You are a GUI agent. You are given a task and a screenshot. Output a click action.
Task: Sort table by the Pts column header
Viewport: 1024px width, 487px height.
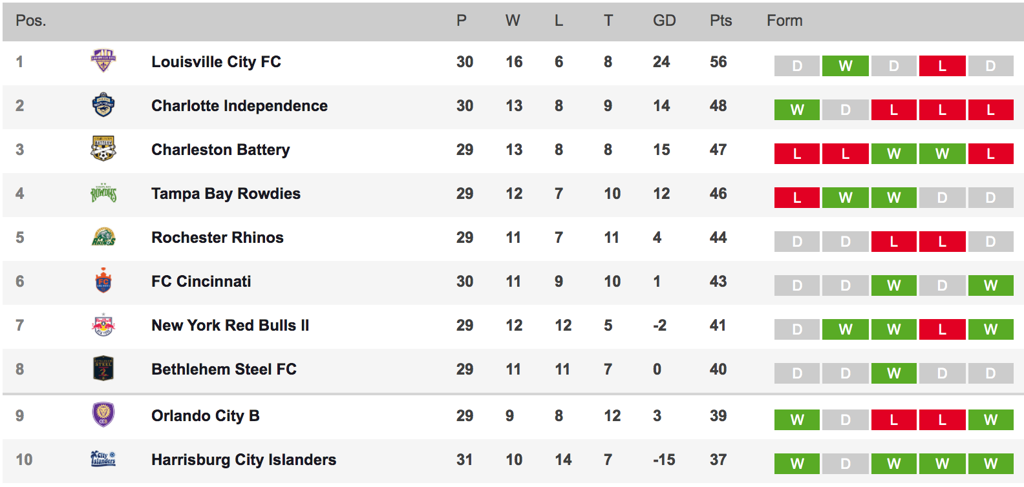click(x=721, y=21)
